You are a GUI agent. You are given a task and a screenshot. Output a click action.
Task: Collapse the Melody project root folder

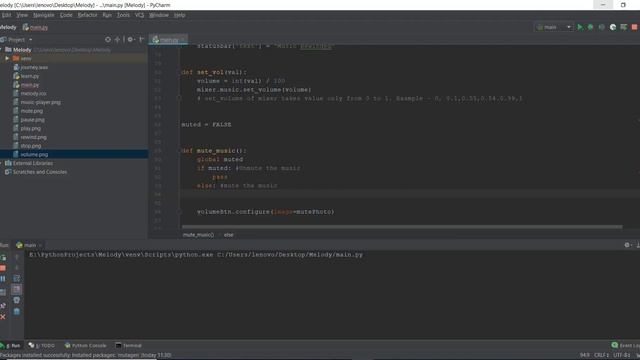click(1, 50)
